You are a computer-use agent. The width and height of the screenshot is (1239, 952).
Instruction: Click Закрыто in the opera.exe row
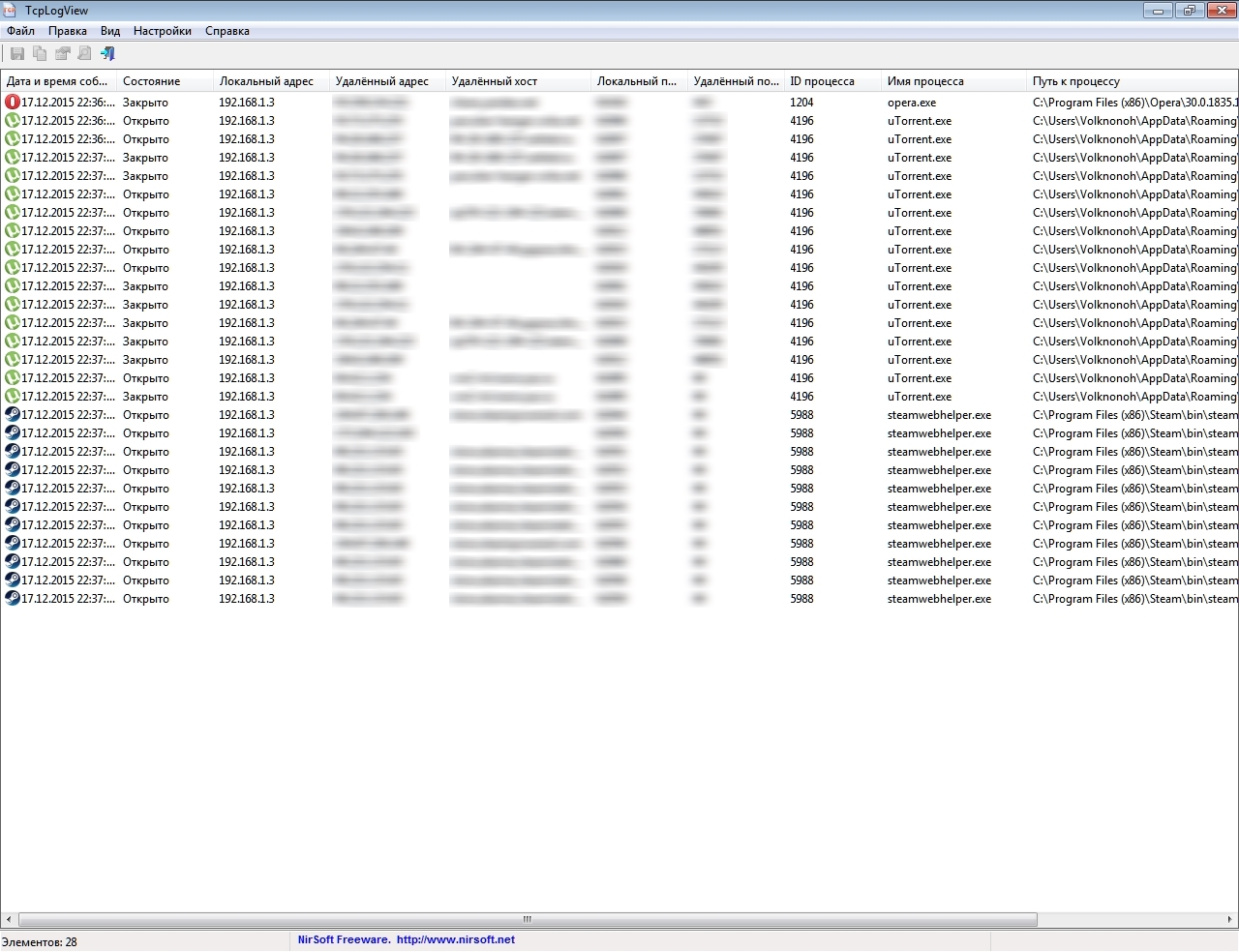point(145,102)
